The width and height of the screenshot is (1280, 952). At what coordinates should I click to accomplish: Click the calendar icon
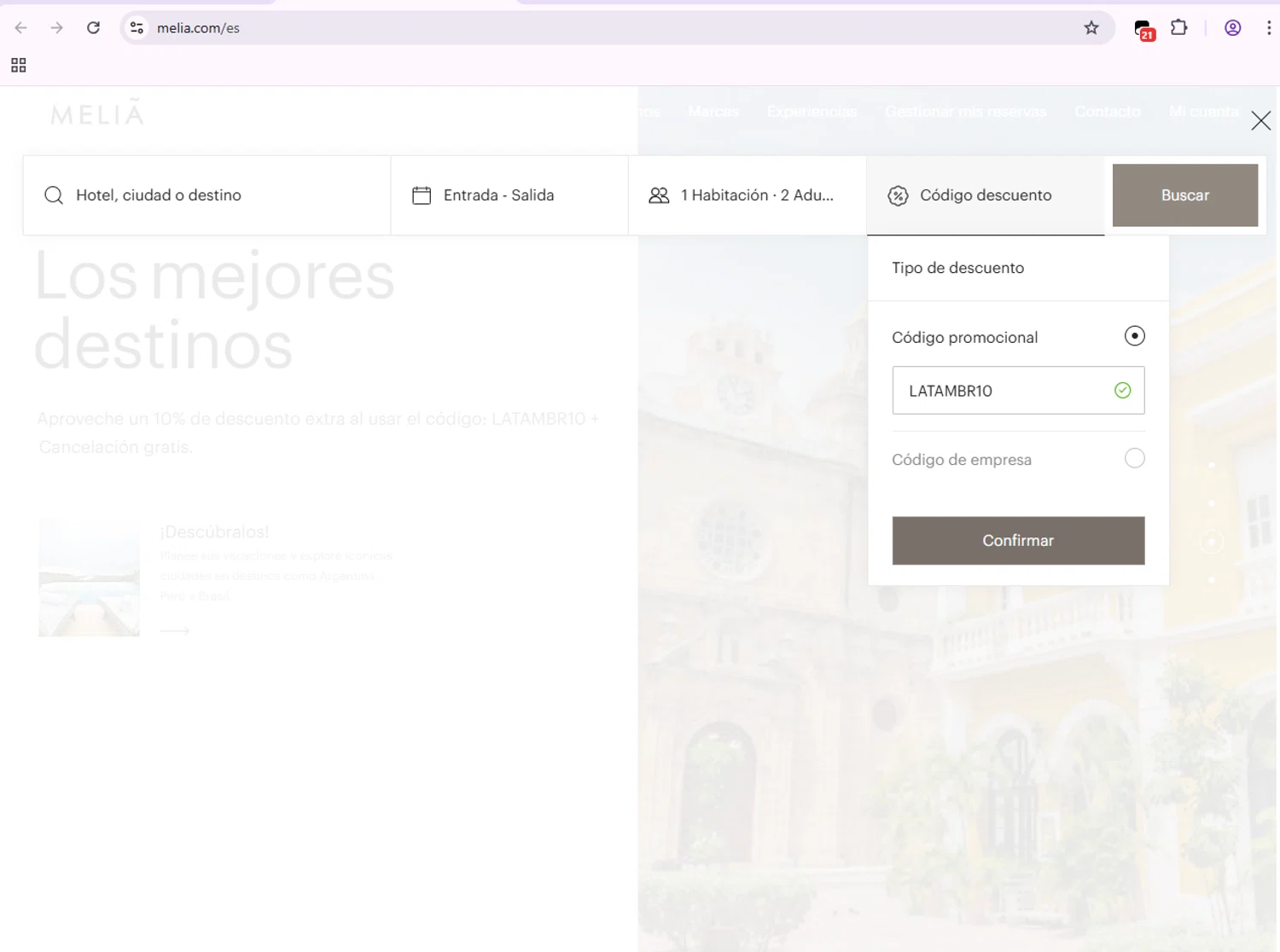click(x=422, y=195)
